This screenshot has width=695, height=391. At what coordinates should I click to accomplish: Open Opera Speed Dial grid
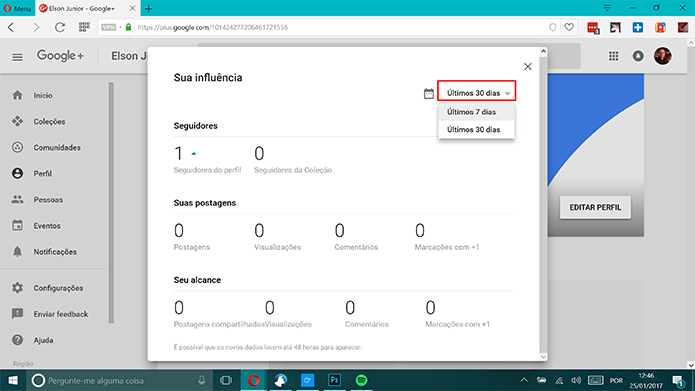84,27
